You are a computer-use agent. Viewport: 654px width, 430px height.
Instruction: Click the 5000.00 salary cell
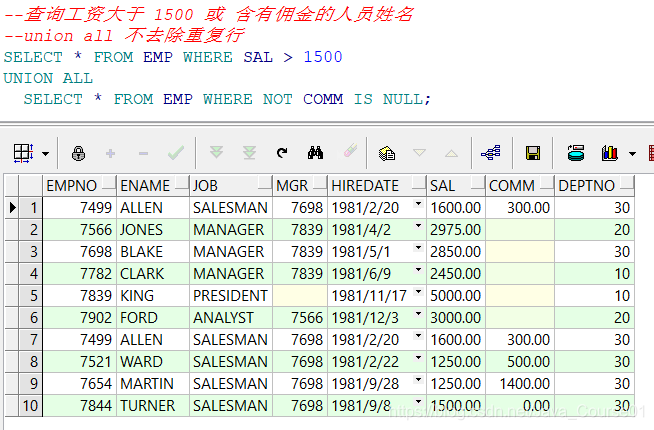455,296
